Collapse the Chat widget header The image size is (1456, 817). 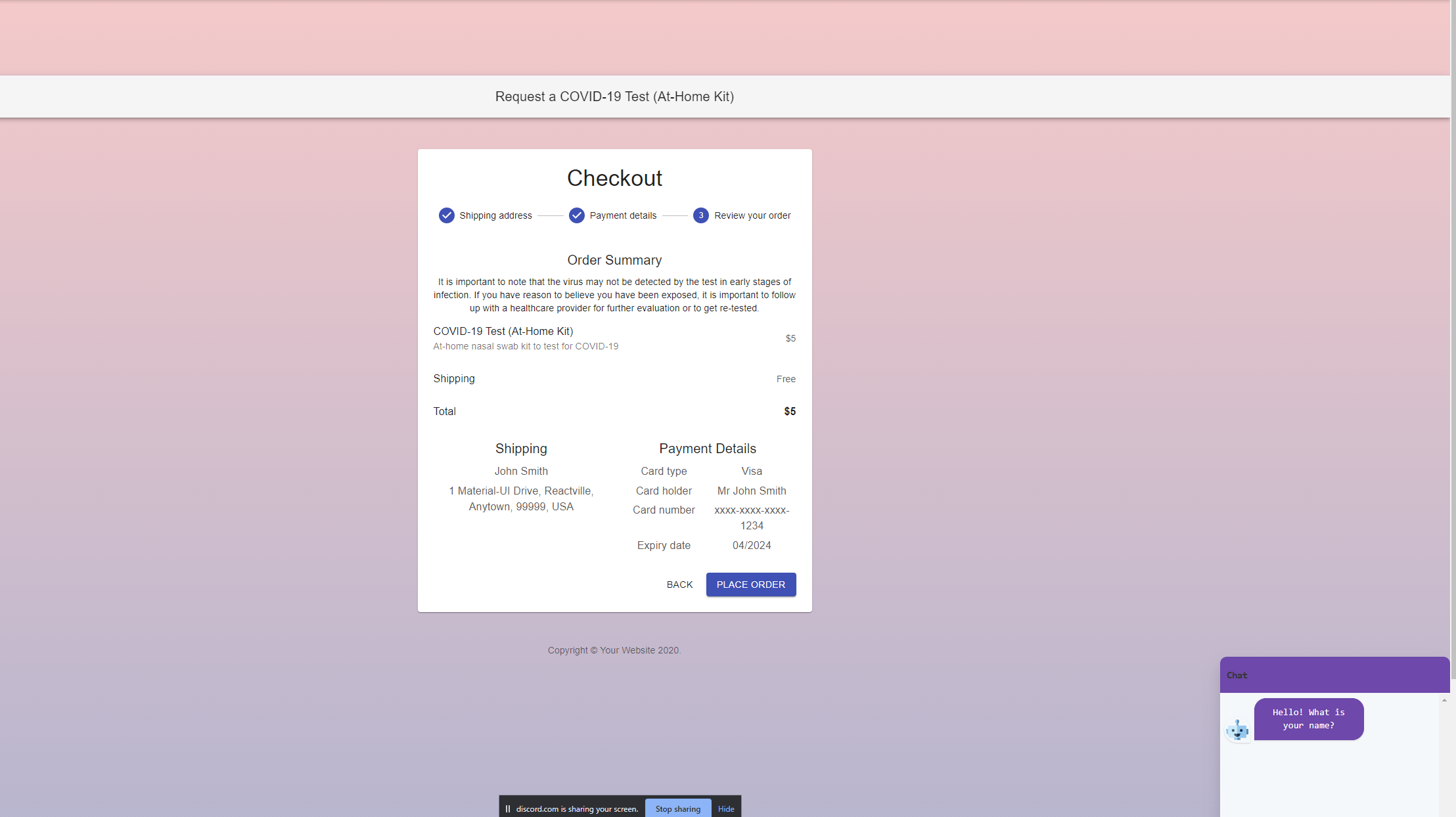1334,675
